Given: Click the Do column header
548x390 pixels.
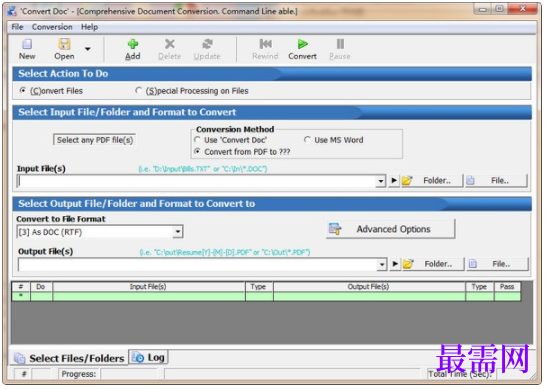Looking at the screenshot, I should [x=41, y=287].
